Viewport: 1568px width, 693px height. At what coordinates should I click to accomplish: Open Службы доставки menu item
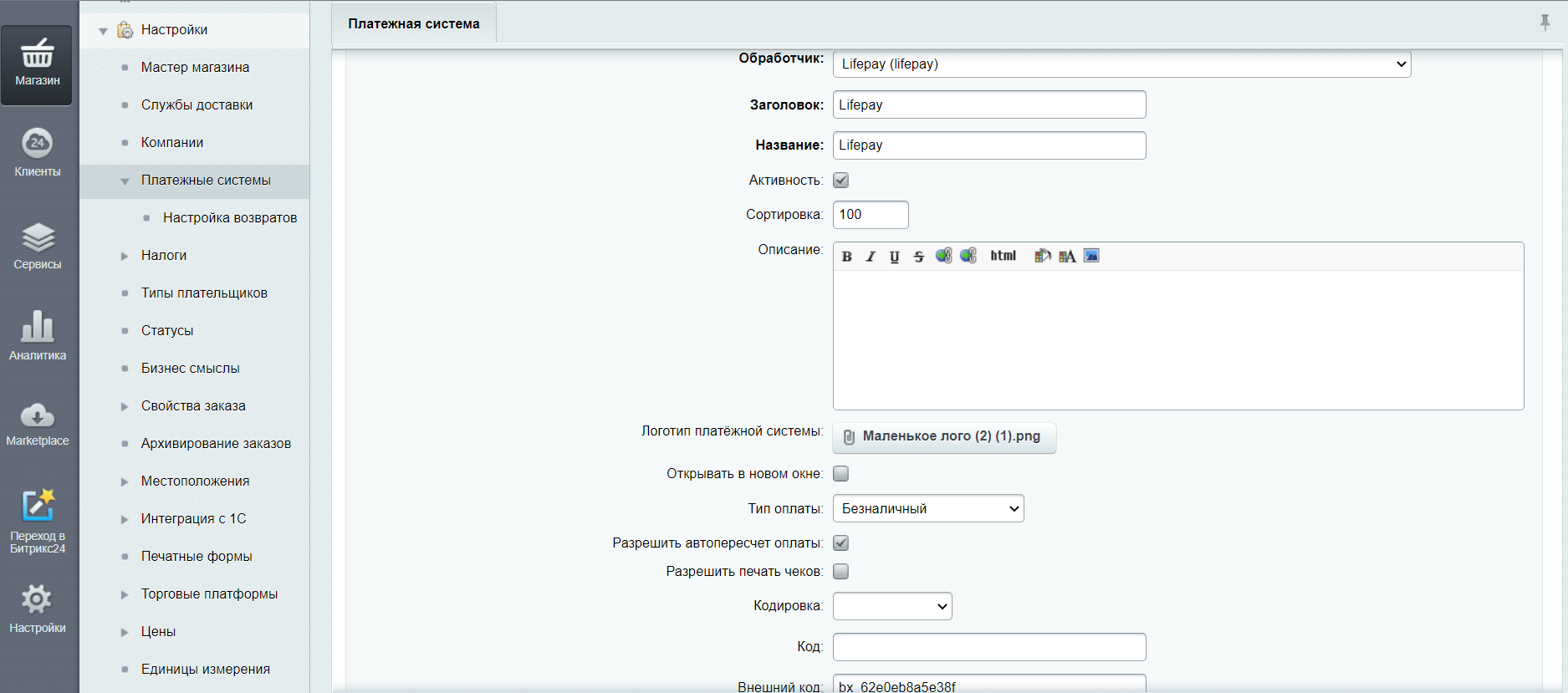point(197,104)
